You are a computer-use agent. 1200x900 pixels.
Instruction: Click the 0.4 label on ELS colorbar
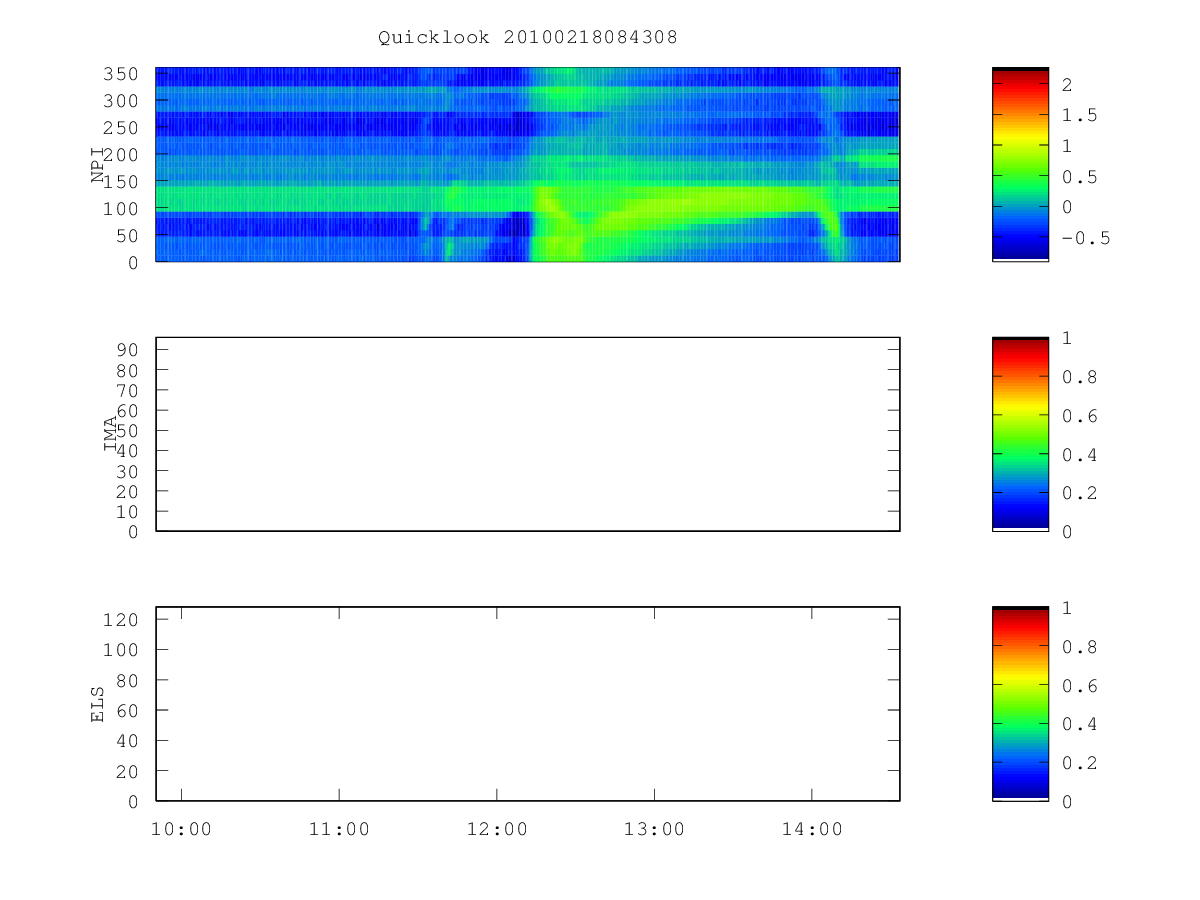(x=1078, y=724)
